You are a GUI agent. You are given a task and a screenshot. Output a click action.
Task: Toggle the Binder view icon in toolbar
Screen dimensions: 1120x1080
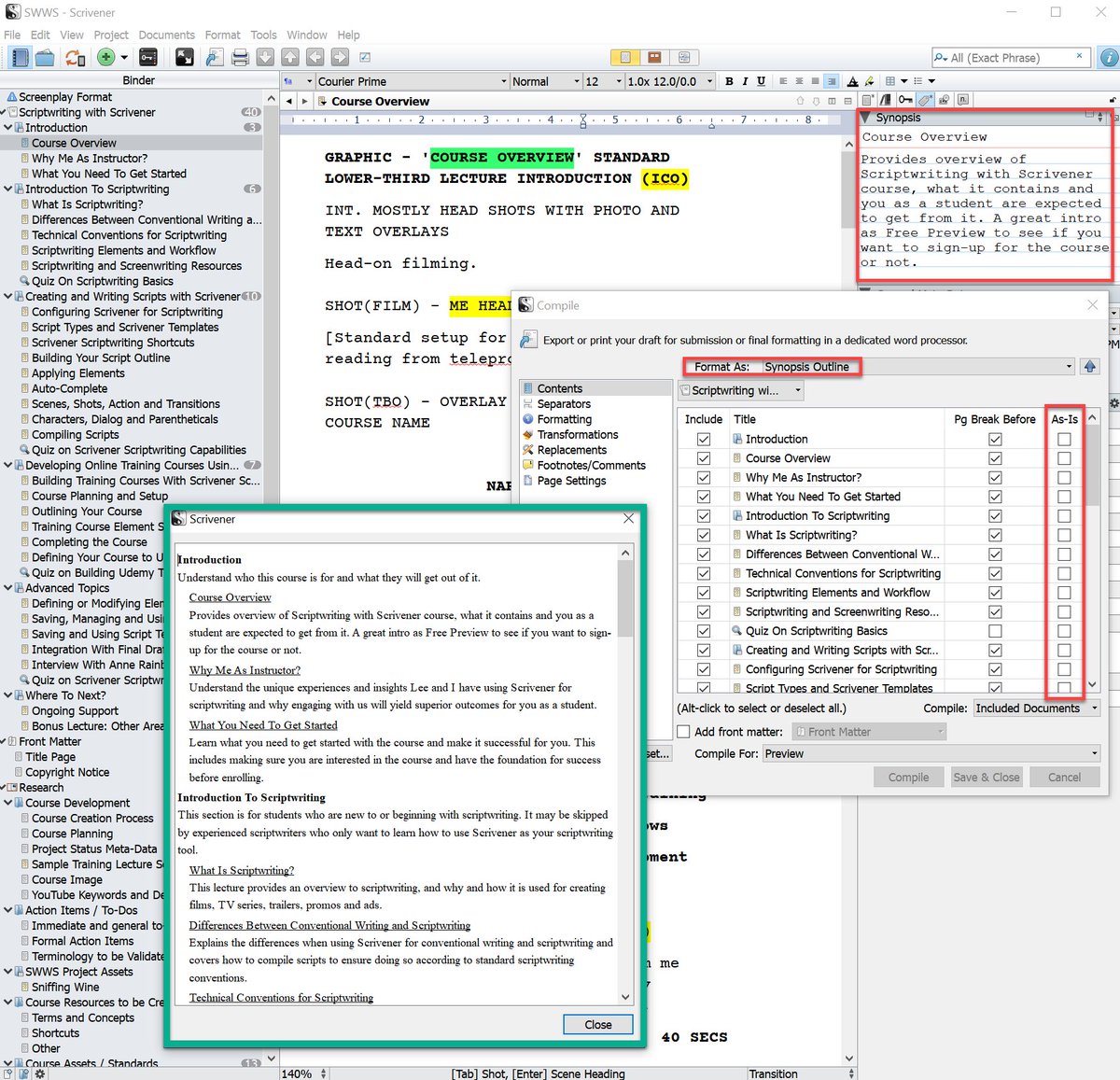coord(20,58)
